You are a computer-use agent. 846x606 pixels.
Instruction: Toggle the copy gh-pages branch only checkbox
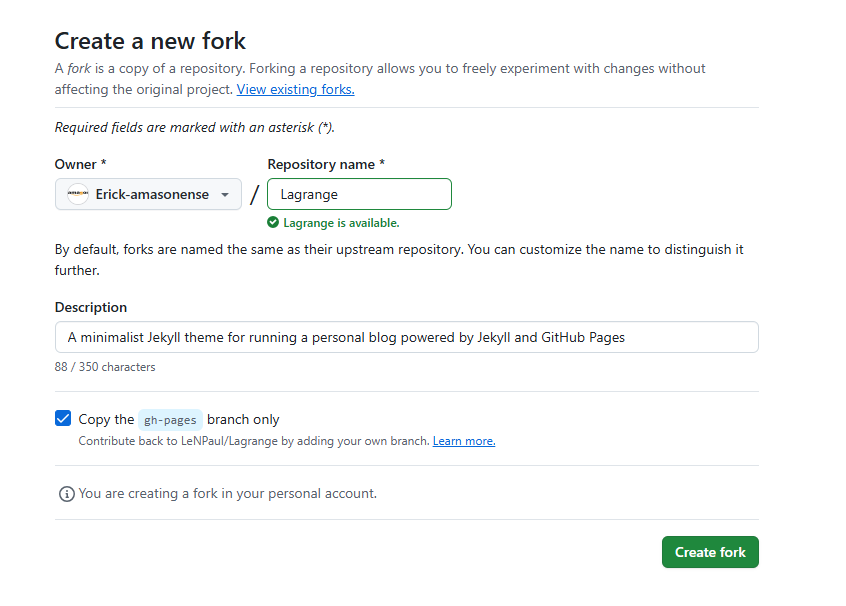pyautogui.click(x=64, y=419)
